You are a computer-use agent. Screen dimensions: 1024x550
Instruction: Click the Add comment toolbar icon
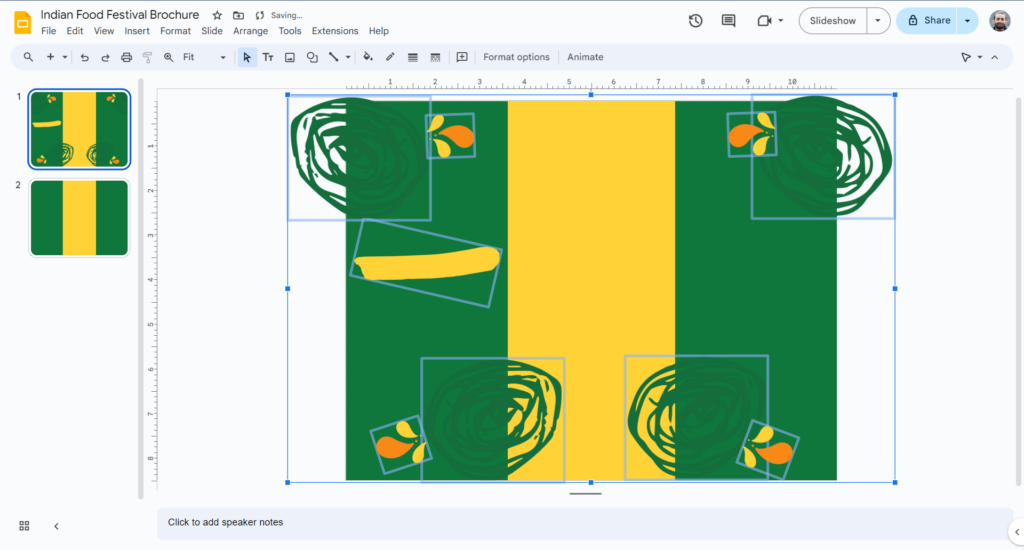(x=462, y=57)
